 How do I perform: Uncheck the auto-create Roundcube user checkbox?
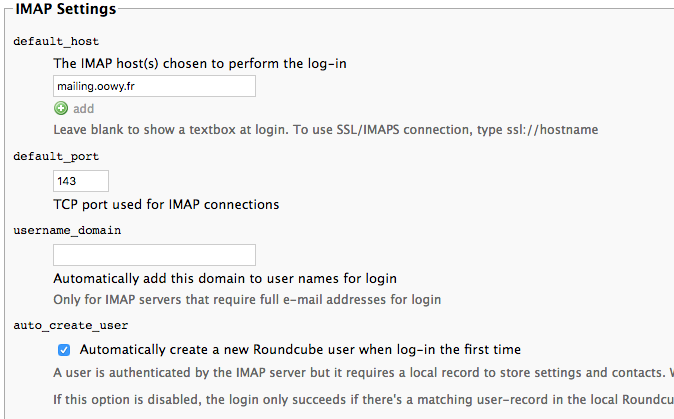pyautogui.click(x=64, y=350)
